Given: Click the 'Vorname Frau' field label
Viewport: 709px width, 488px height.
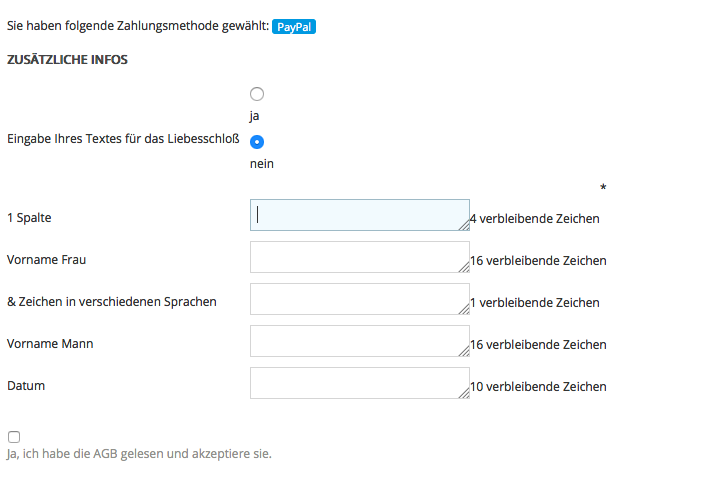Looking at the screenshot, I should (46, 260).
